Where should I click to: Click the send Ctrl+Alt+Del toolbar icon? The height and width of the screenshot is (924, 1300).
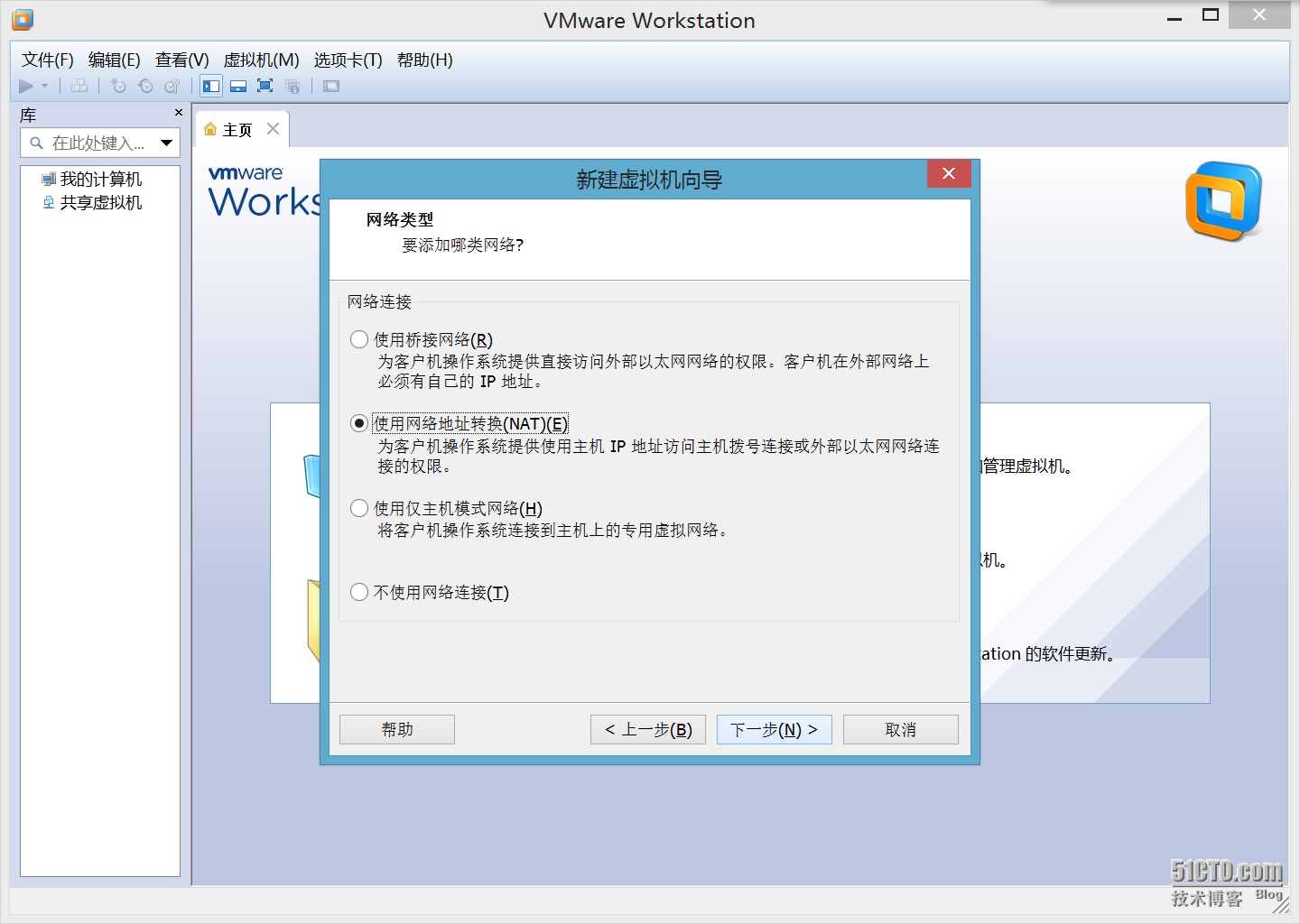point(80,86)
